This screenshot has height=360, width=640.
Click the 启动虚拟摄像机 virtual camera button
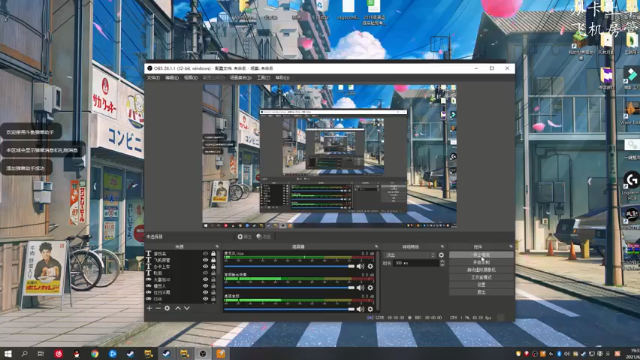tap(481, 270)
